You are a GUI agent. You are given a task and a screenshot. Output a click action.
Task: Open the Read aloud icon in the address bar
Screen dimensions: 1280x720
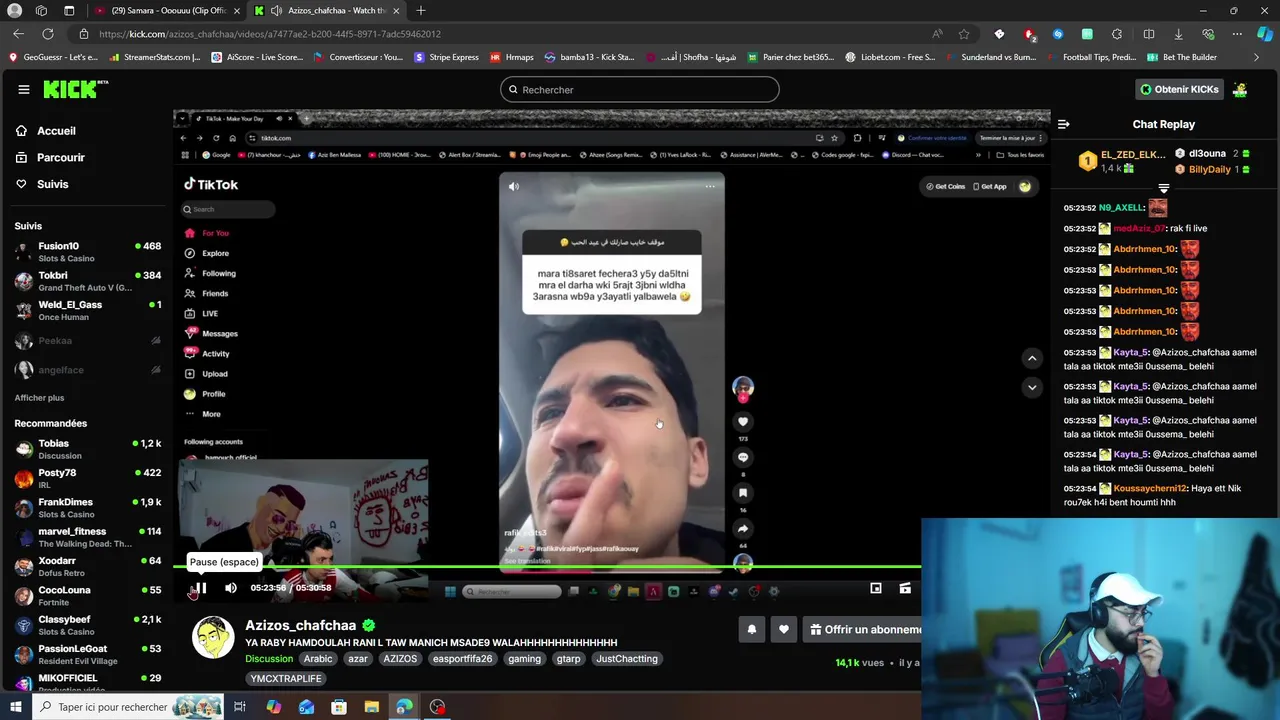(937, 34)
